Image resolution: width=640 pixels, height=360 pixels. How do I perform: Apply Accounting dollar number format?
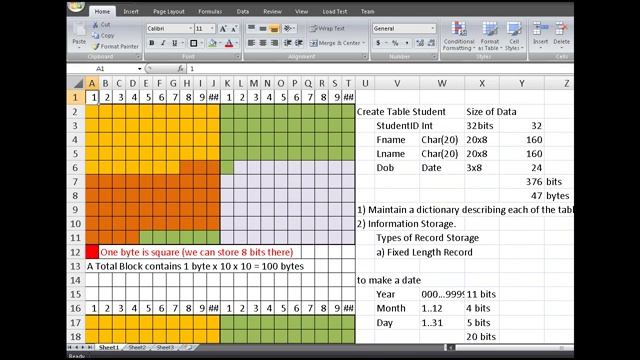(378, 43)
